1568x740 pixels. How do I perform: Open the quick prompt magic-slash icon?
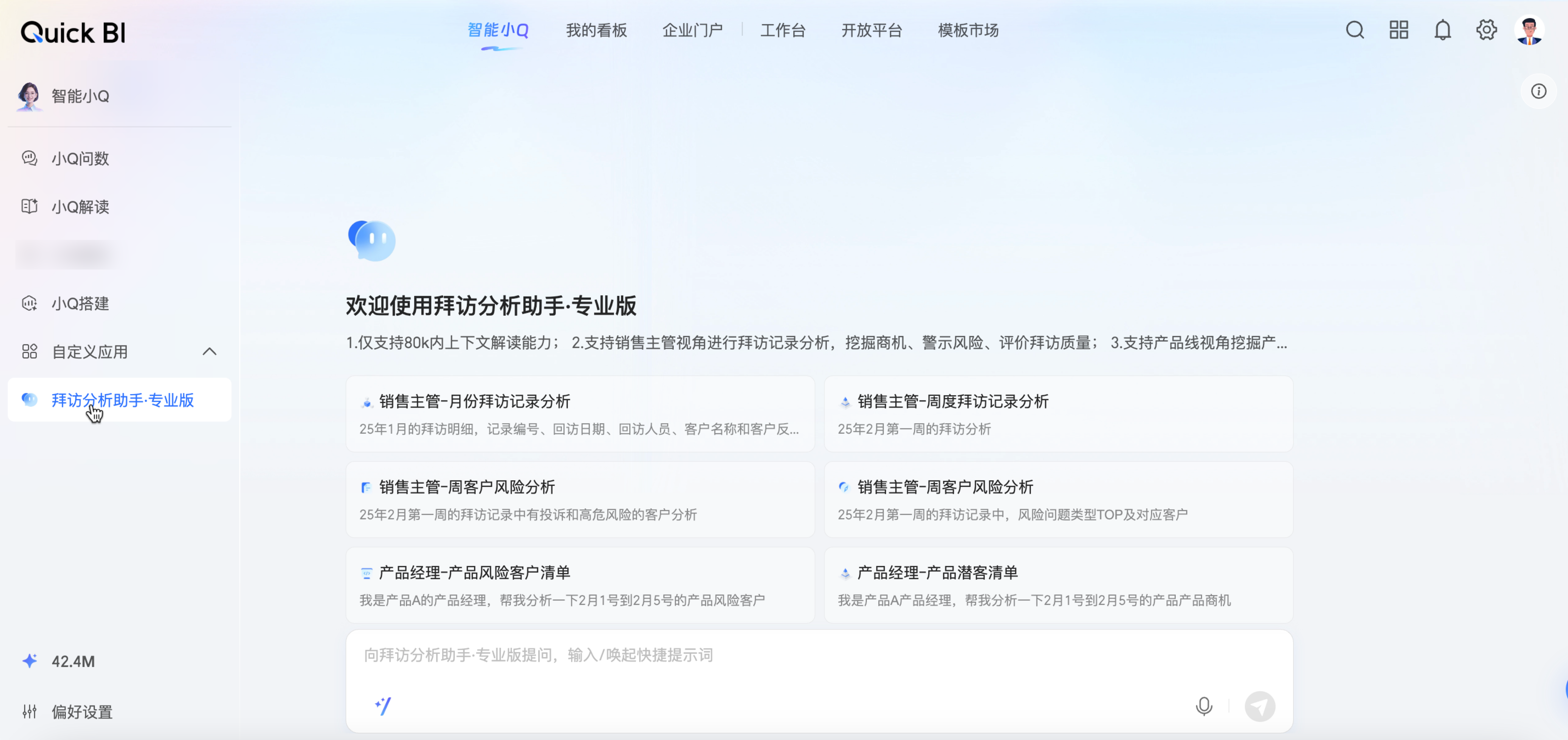[x=383, y=706]
